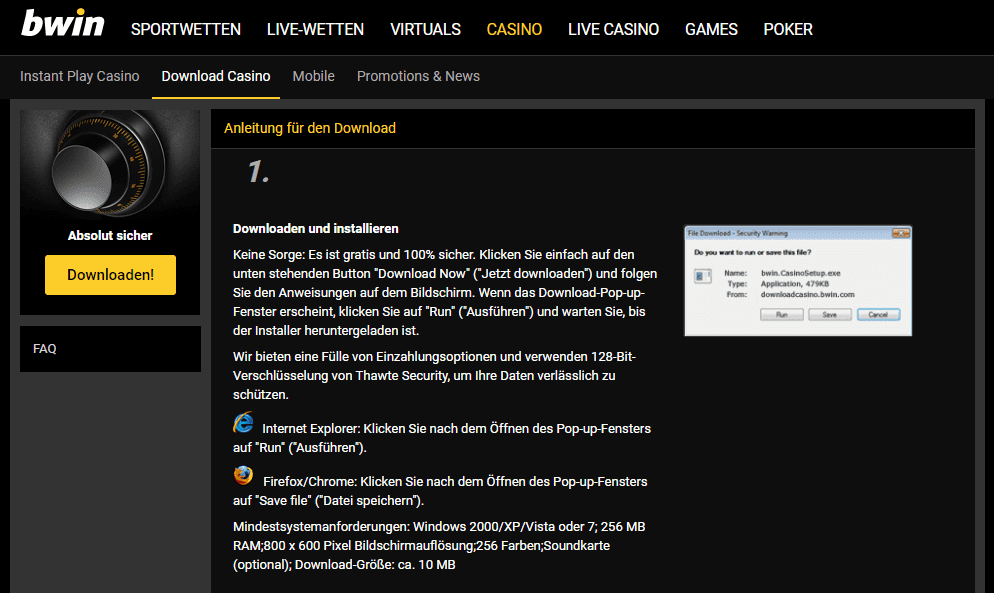Click the Downloaden und installieren heading

click(316, 228)
